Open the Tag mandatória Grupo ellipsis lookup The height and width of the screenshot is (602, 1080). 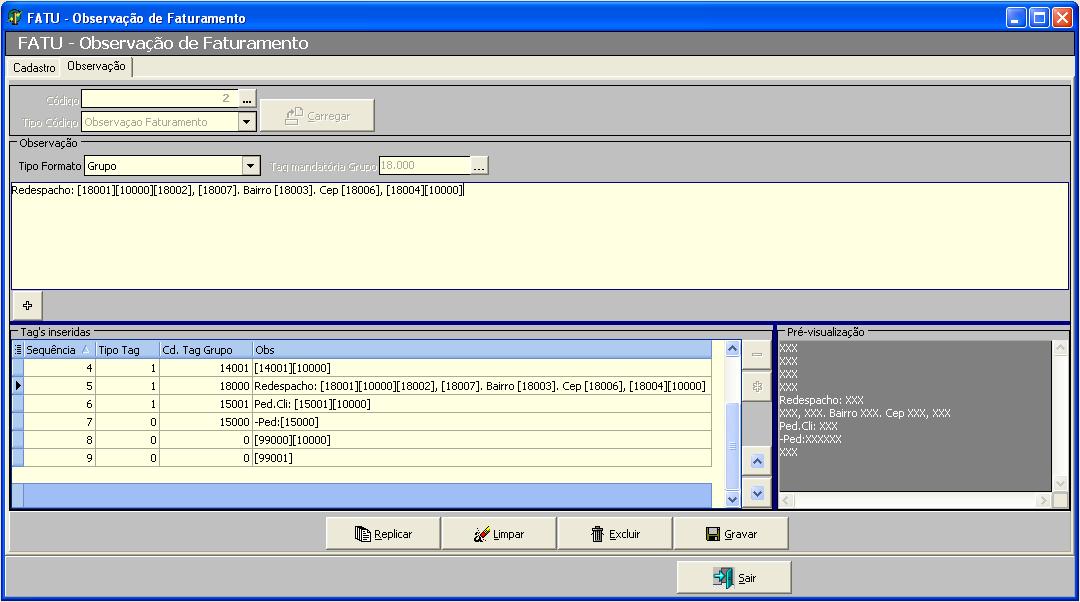(479, 166)
